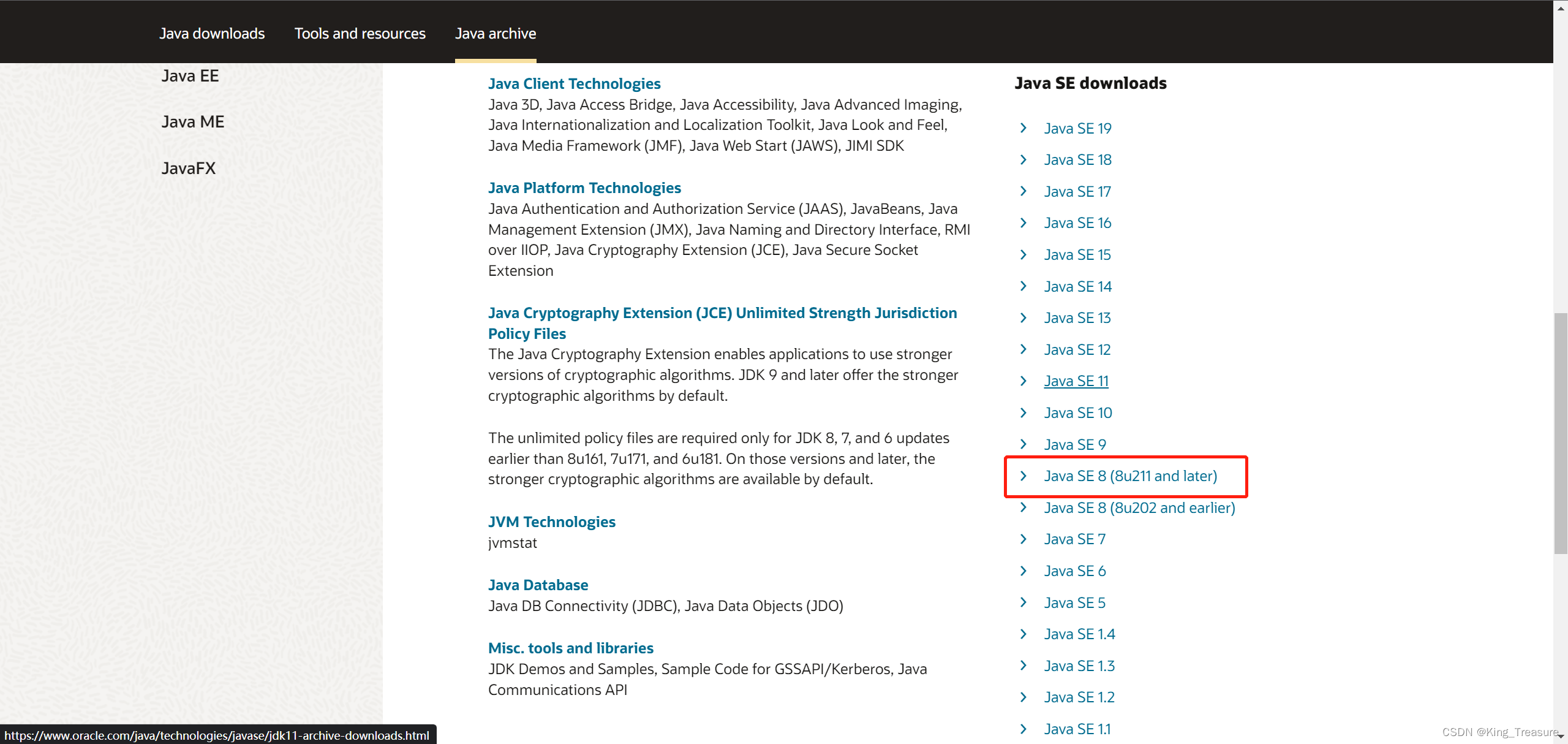This screenshot has width=1568, height=744.
Task: Click the chevron icon beside Java SE 1.1
Action: [x=1023, y=729]
